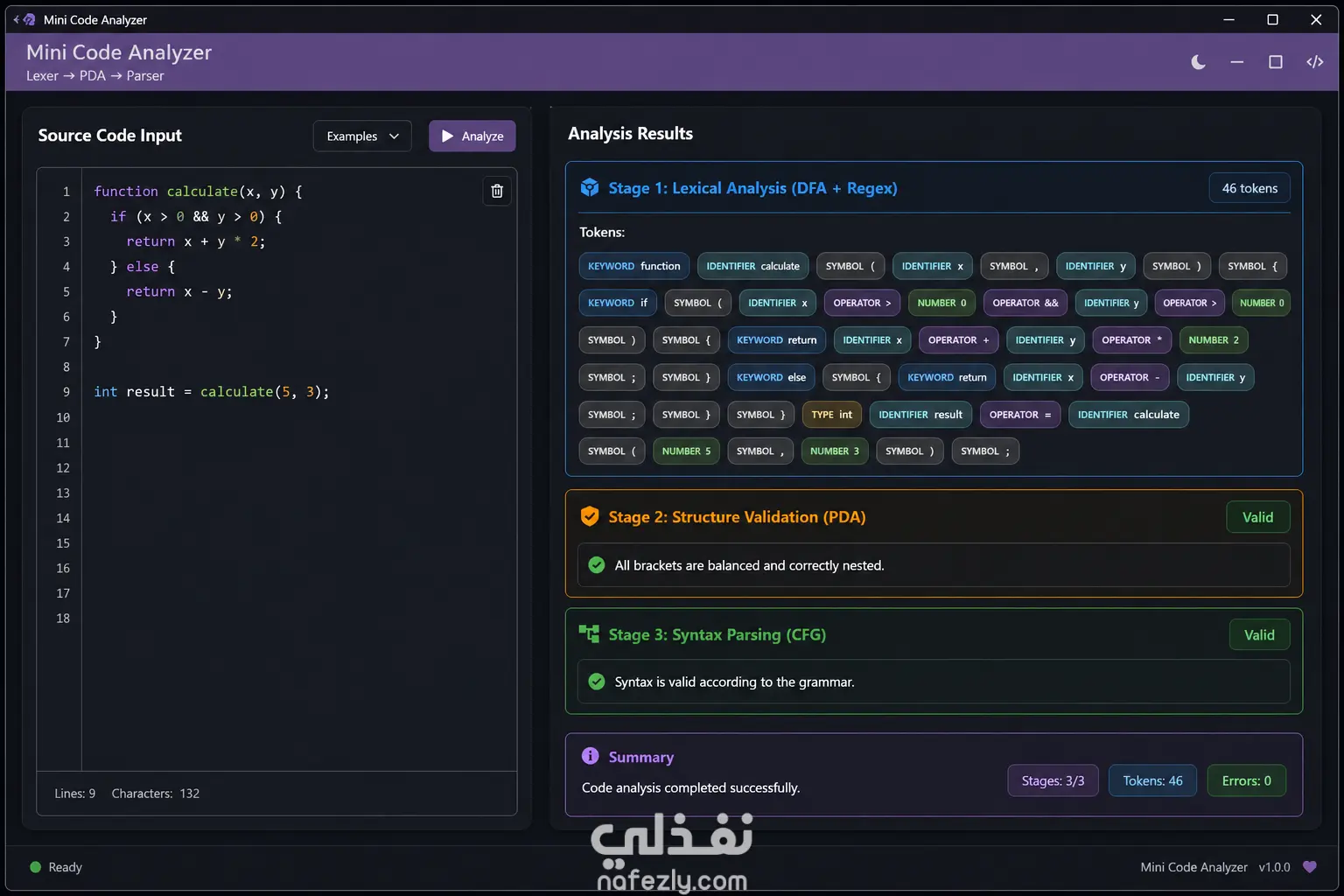The width and height of the screenshot is (1344, 896).
Task: Click line number 18 in the editor gutter
Action: click(x=63, y=619)
